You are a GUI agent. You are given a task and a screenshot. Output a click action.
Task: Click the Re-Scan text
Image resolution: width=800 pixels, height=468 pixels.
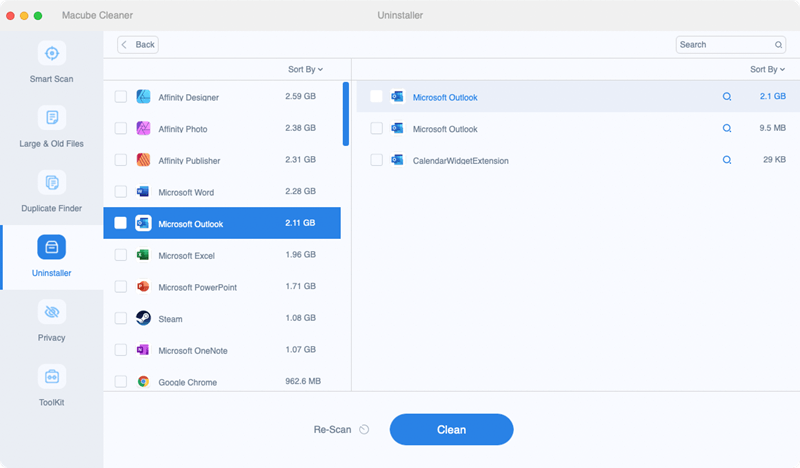(x=332, y=430)
